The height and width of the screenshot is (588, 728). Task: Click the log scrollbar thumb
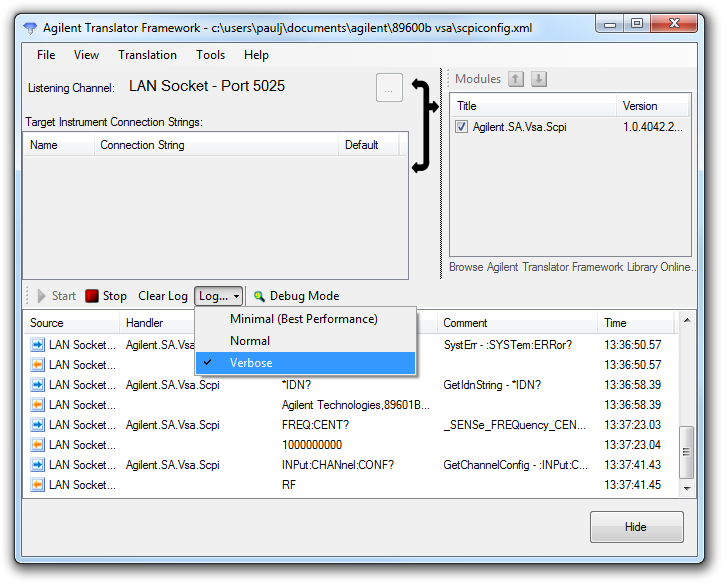687,452
